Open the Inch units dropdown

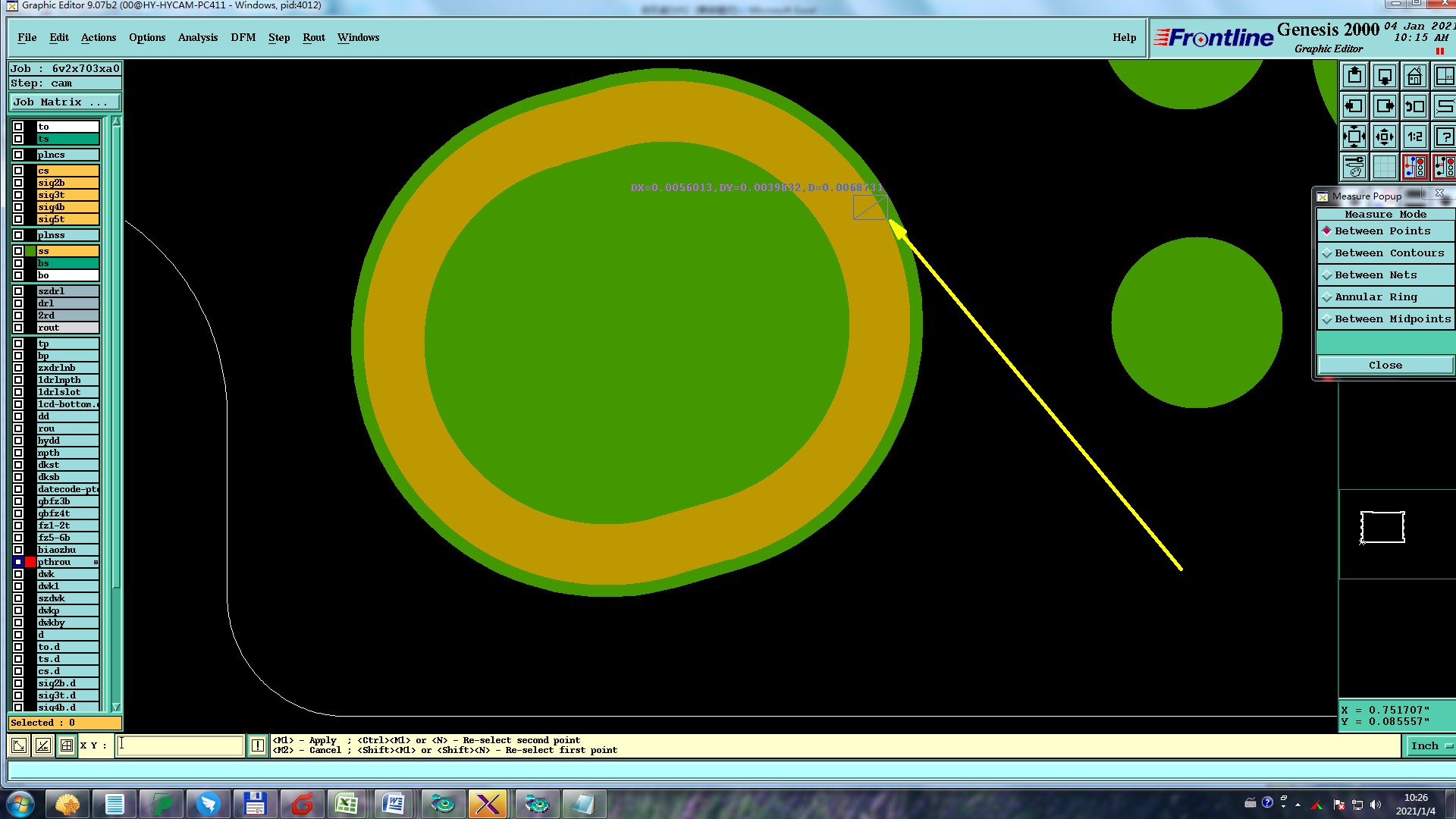coord(1430,746)
